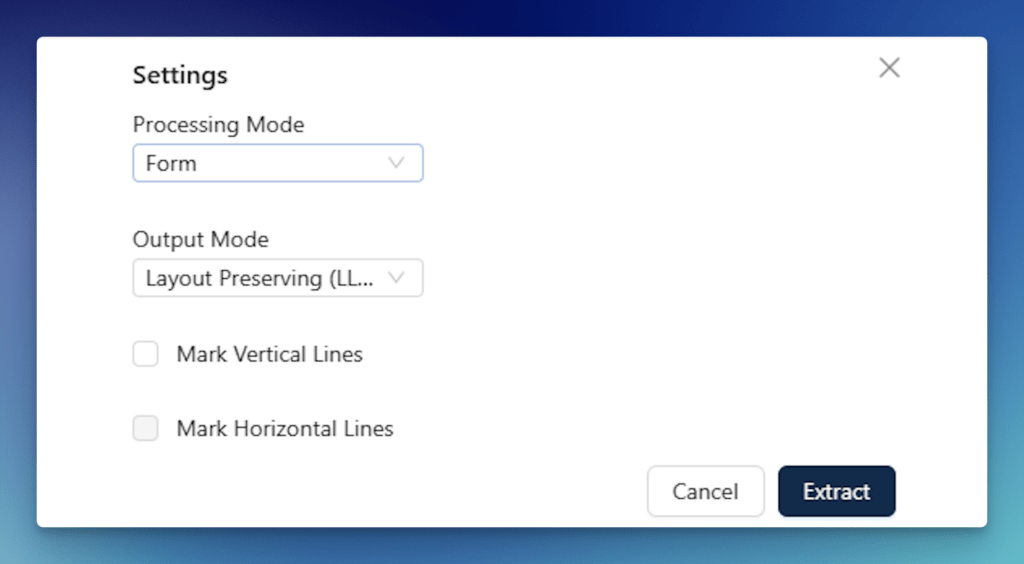The image size is (1024, 564).
Task: Click the Output Mode dropdown chevron arrow
Action: [x=396, y=278]
